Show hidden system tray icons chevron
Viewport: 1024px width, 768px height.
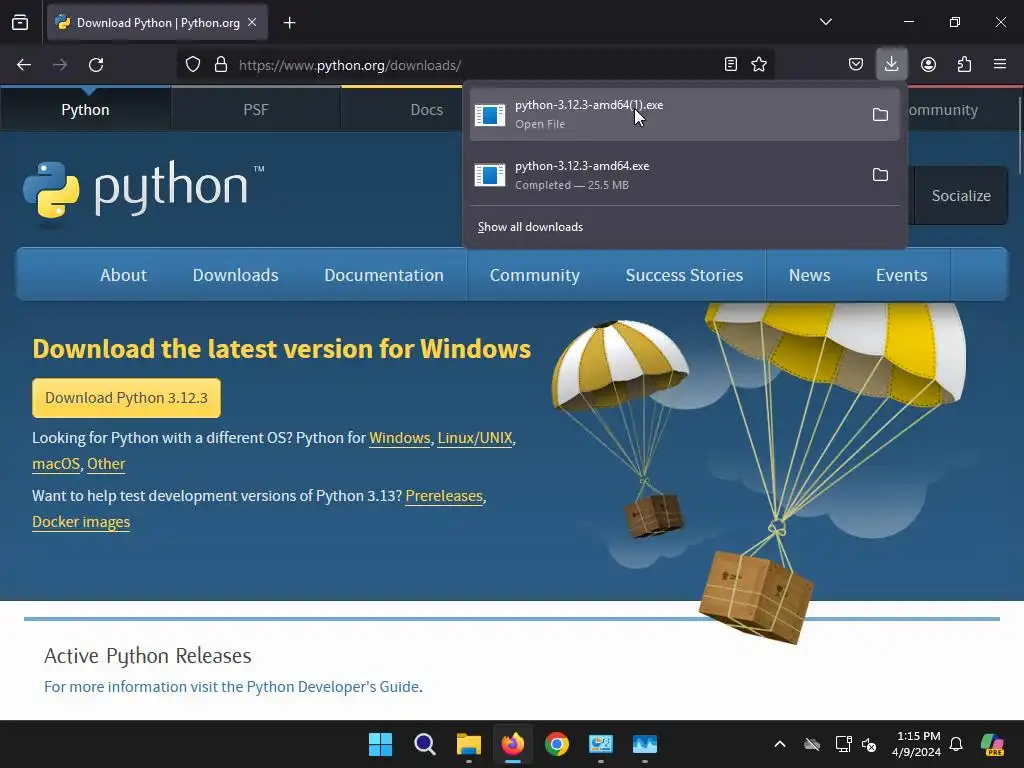(x=780, y=744)
